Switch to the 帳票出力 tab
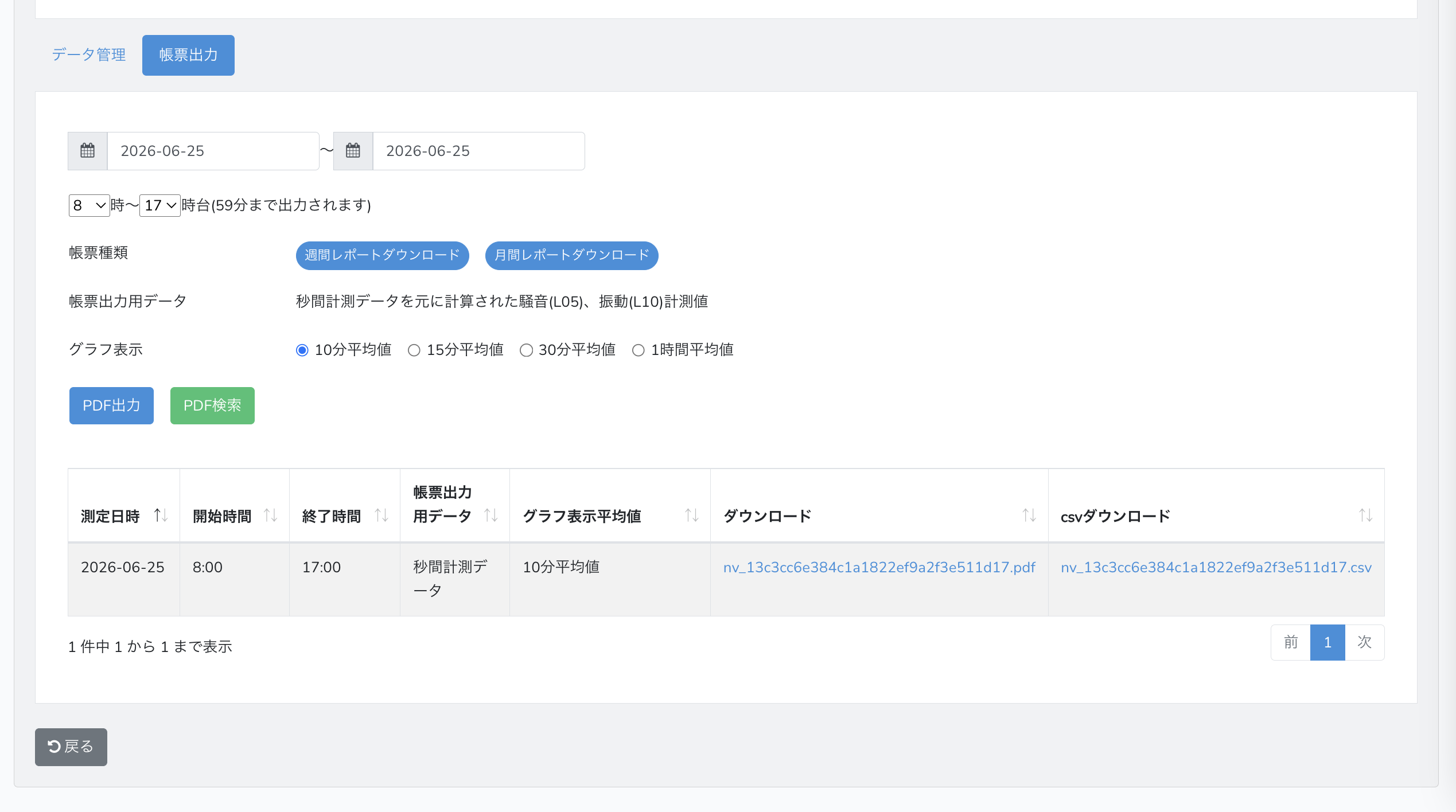Image resolution: width=1456 pixels, height=812 pixels. click(x=189, y=55)
